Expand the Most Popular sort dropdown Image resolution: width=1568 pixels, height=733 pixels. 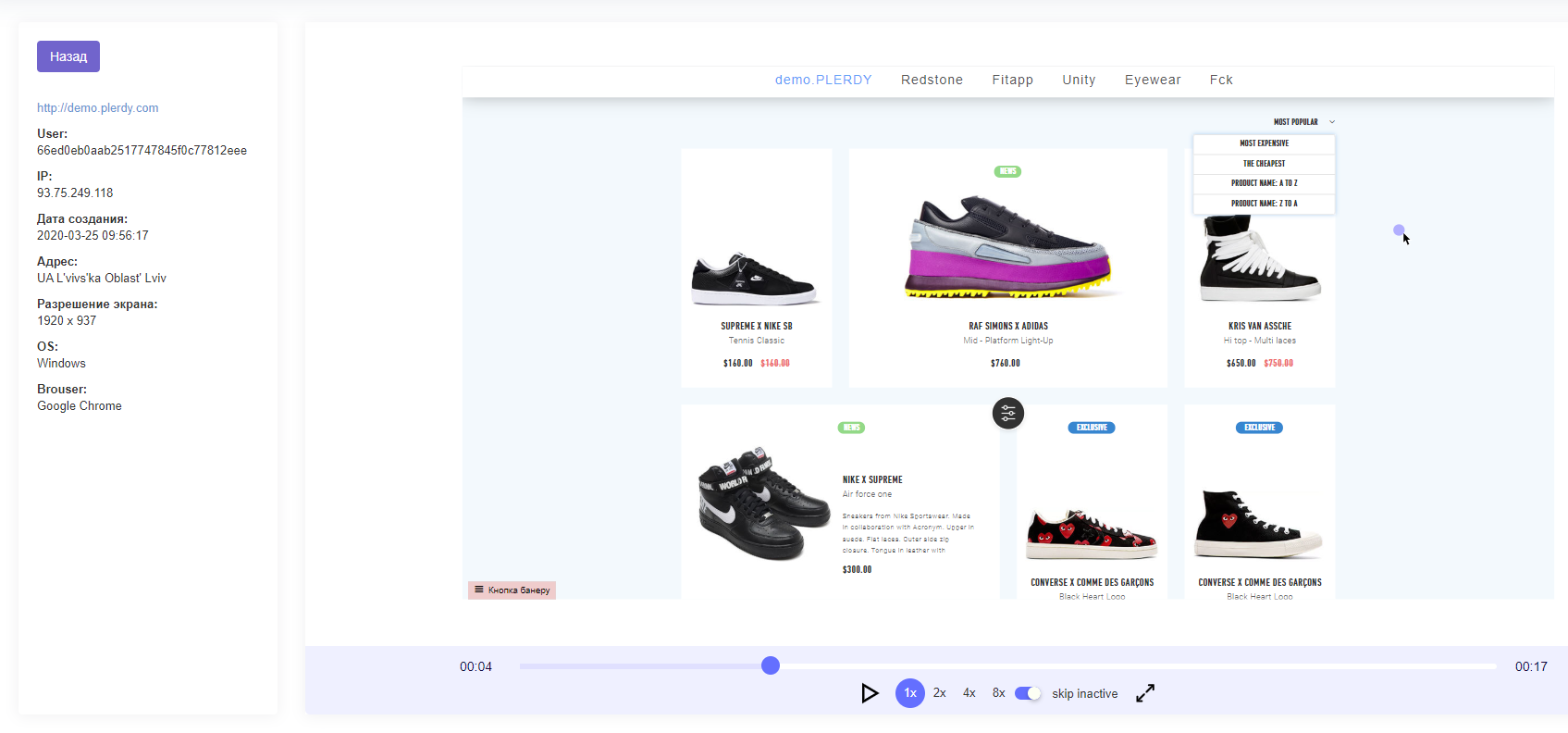(1303, 122)
